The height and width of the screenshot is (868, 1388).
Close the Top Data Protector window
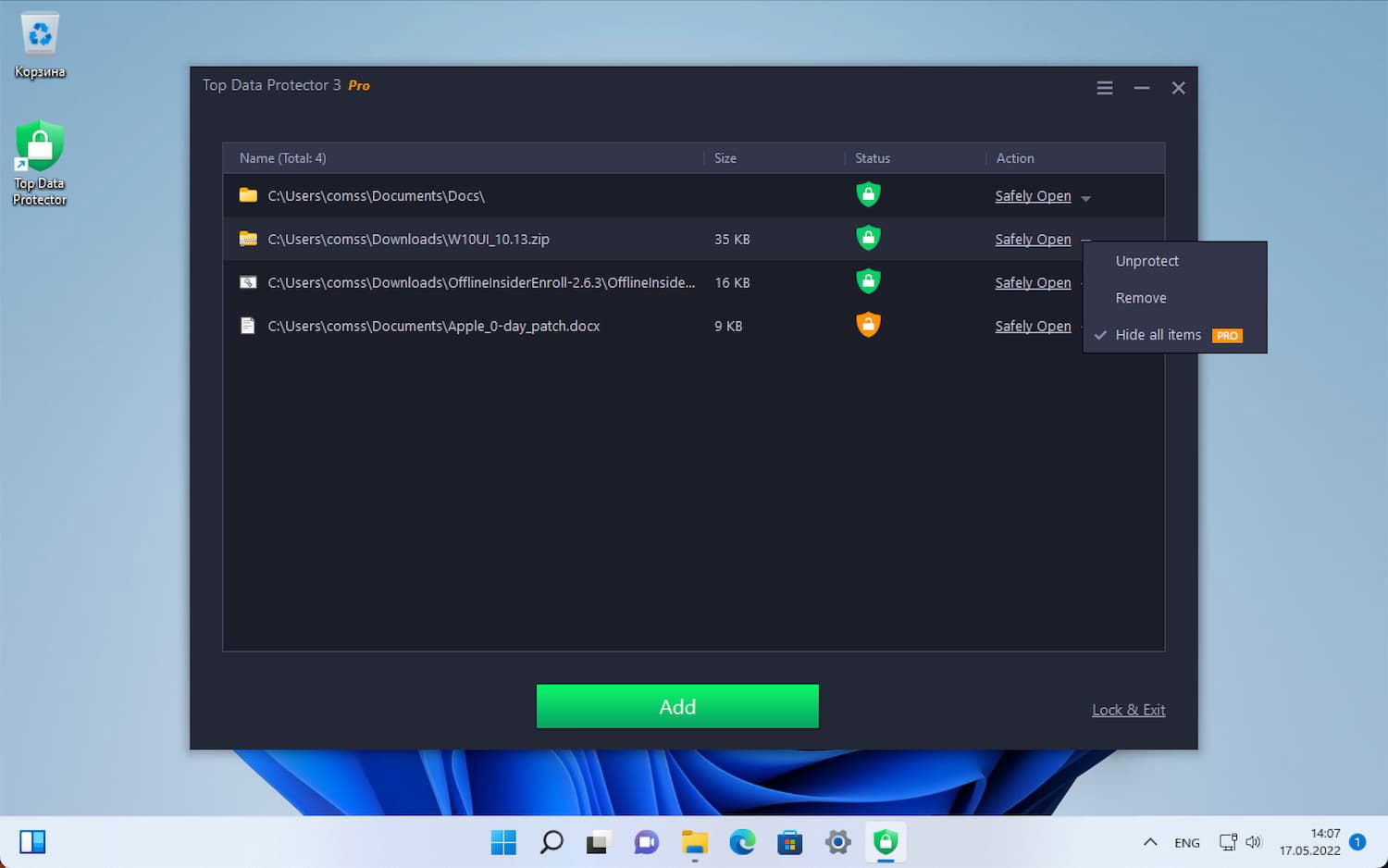1178,88
